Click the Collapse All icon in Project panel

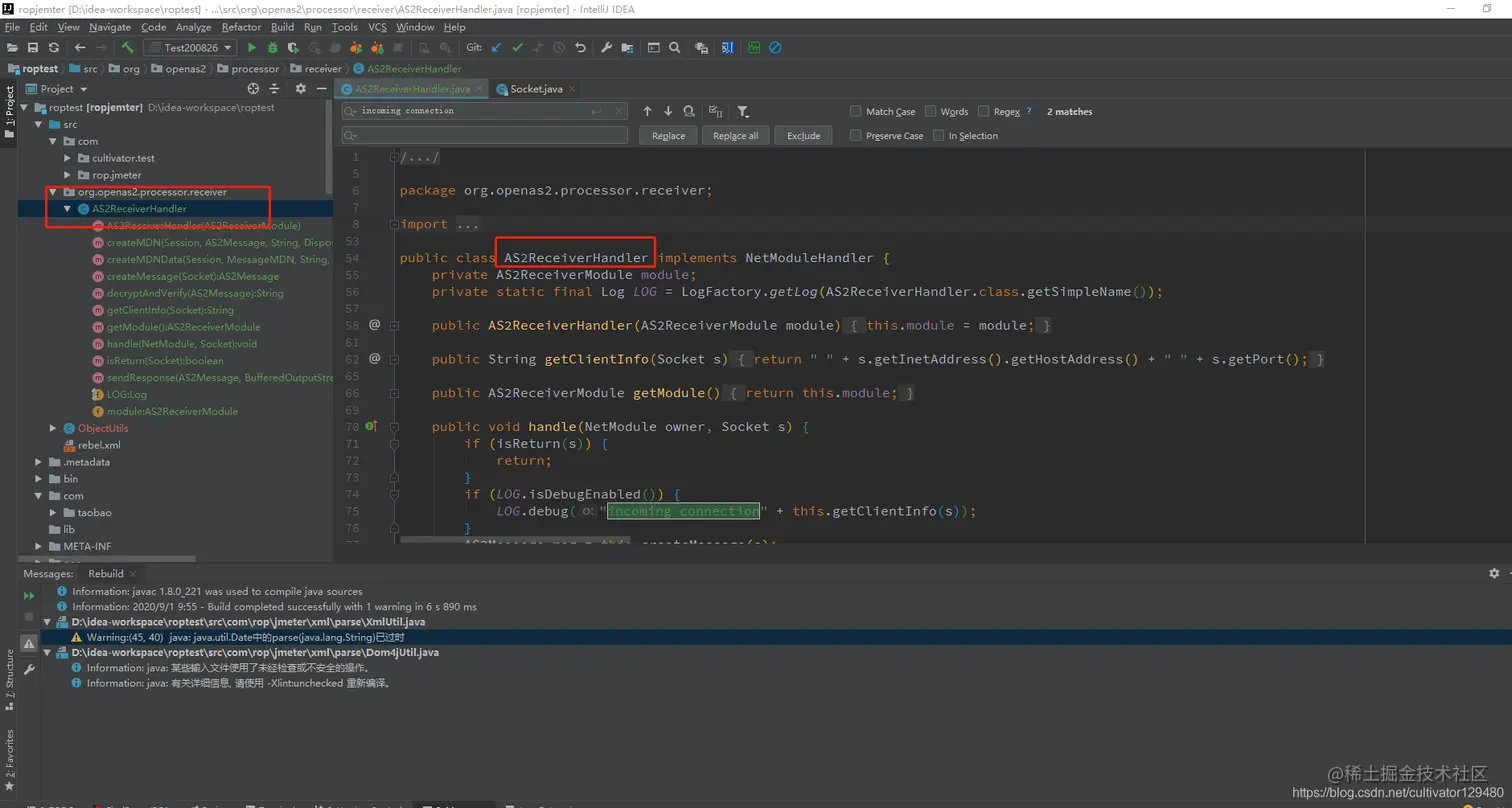coord(275,89)
